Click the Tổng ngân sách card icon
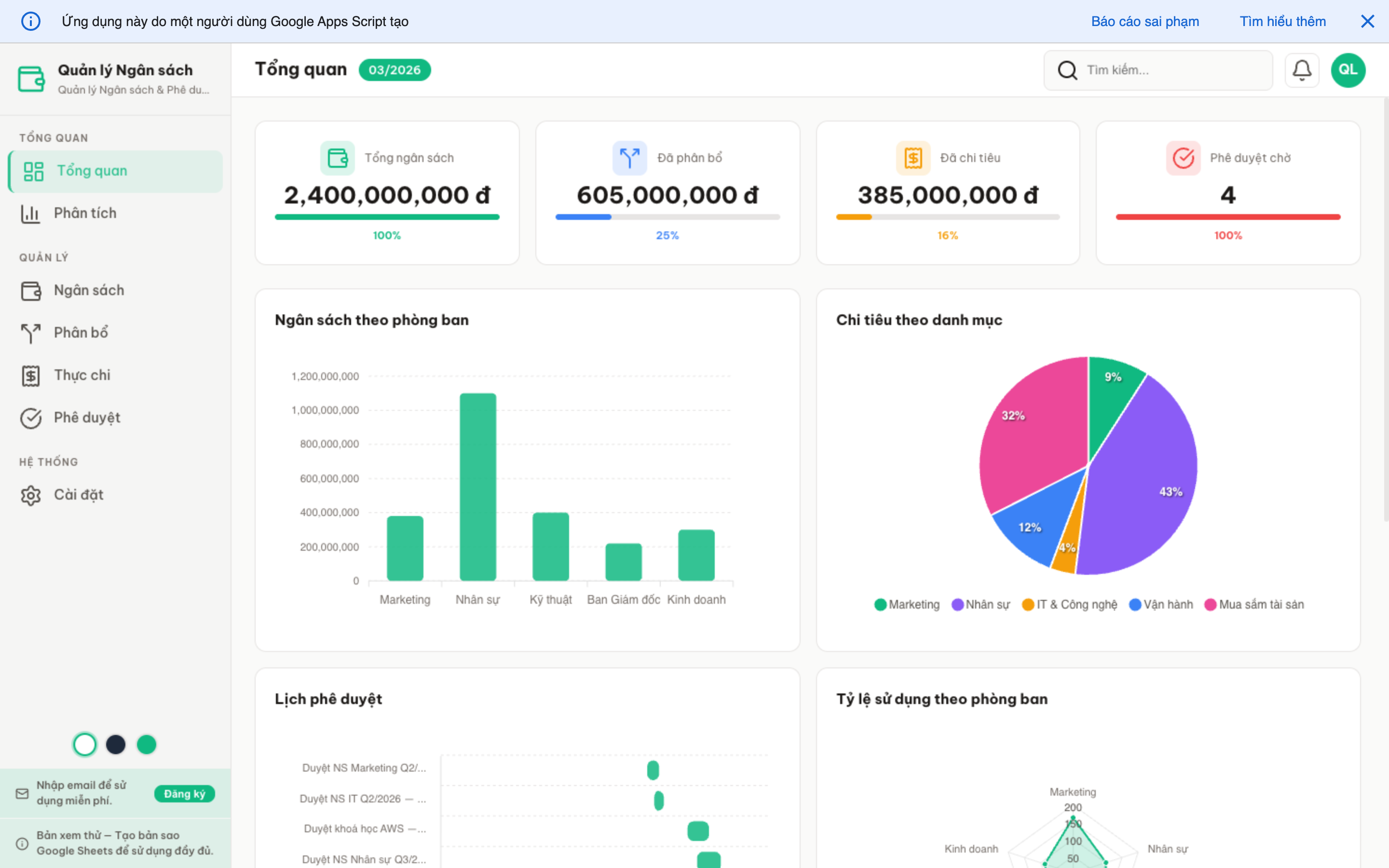This screenshot has width=1389, height=868. 337,158
